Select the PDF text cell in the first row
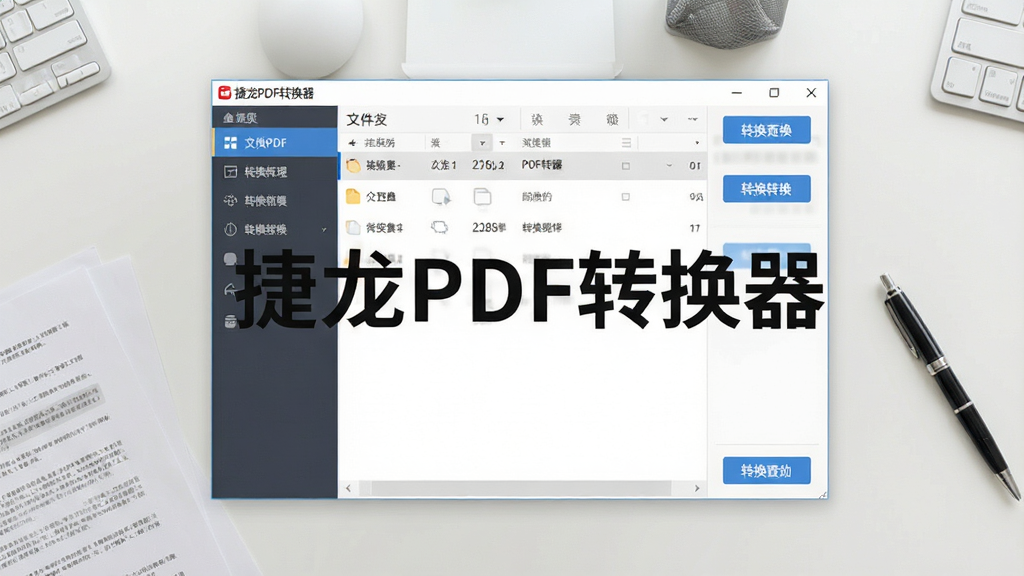The height and width of the screenshot is (576, 1024). [541, 165]
